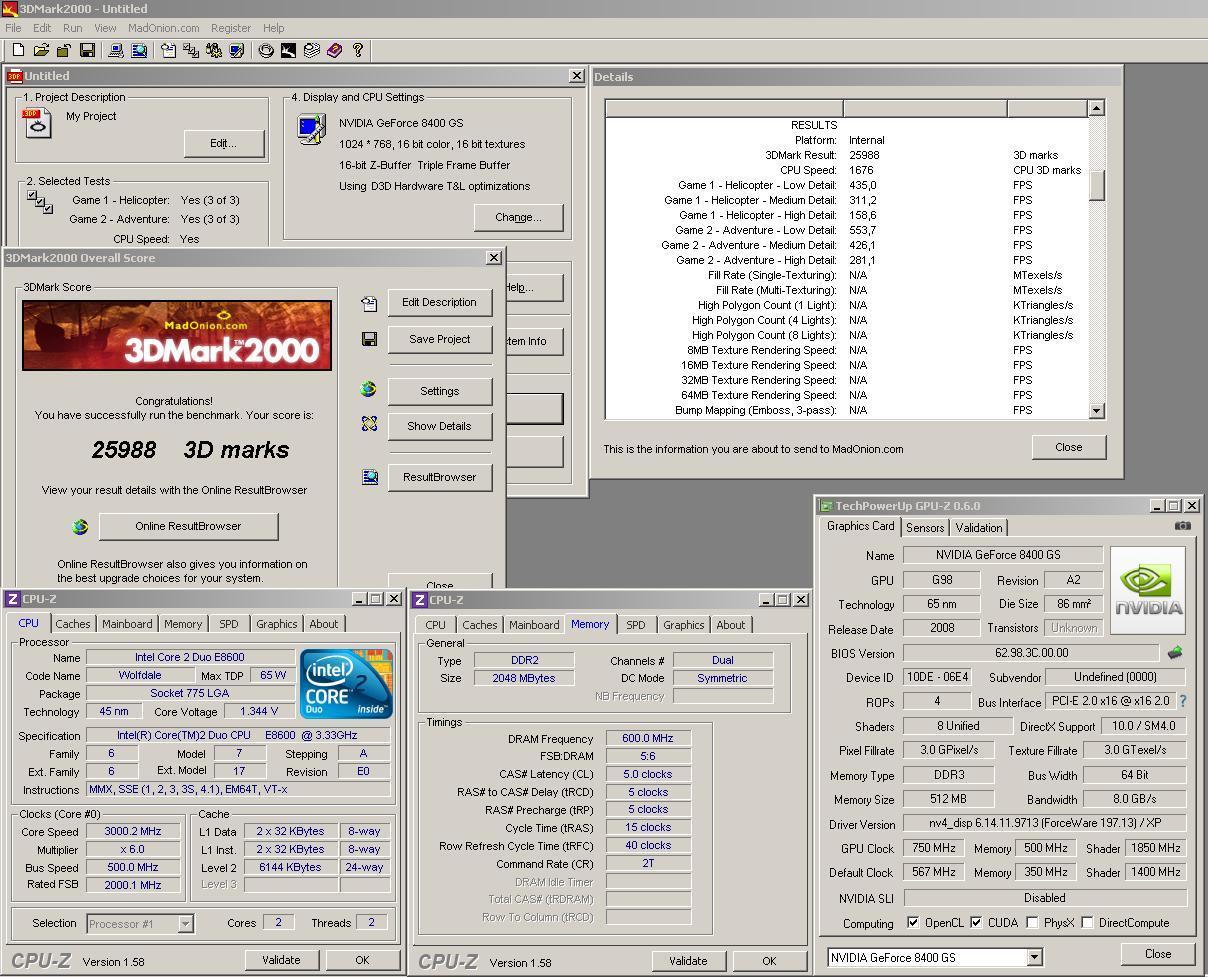Open the File menu

(13, 28)
